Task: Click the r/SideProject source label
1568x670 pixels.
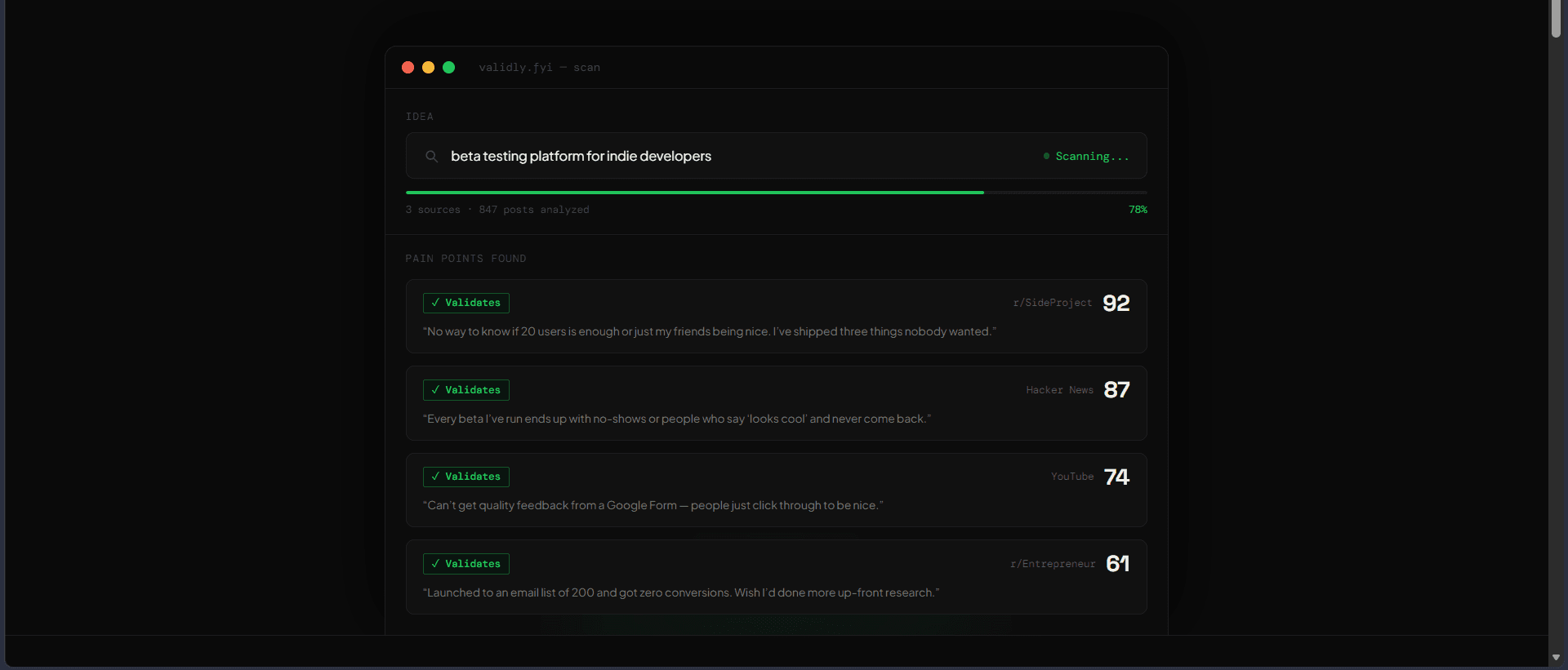Action: [x=1053, y=303]
